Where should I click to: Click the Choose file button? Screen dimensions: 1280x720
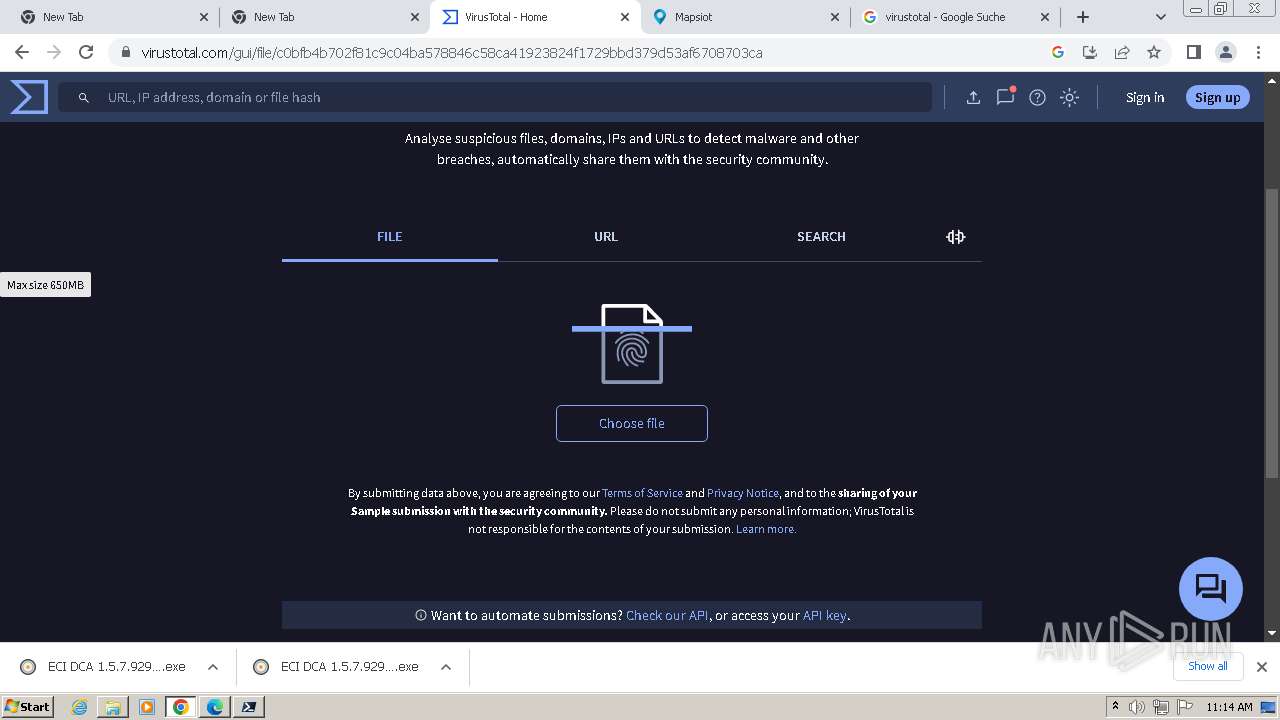coord(632,423)
